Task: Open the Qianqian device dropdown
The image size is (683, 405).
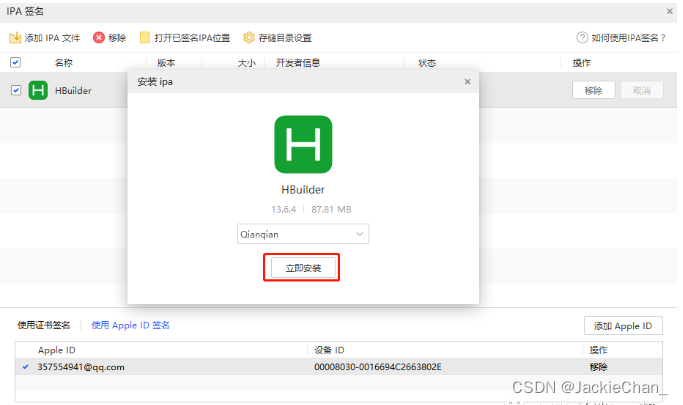Action: (303, 234)
